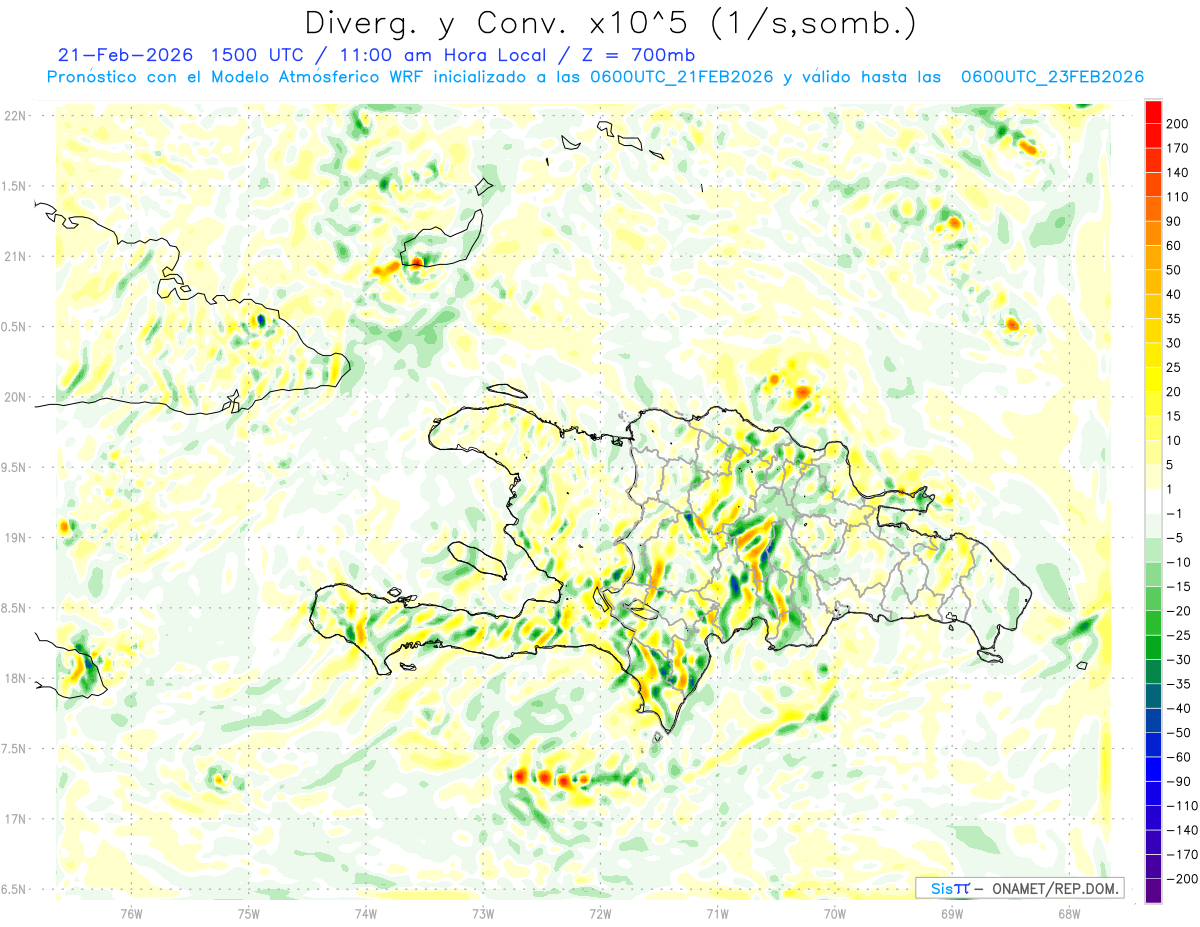Viewport: 1200px width, 927px height.
Task: Click the -1 value on the color scale
Action: click(1176, 513)
